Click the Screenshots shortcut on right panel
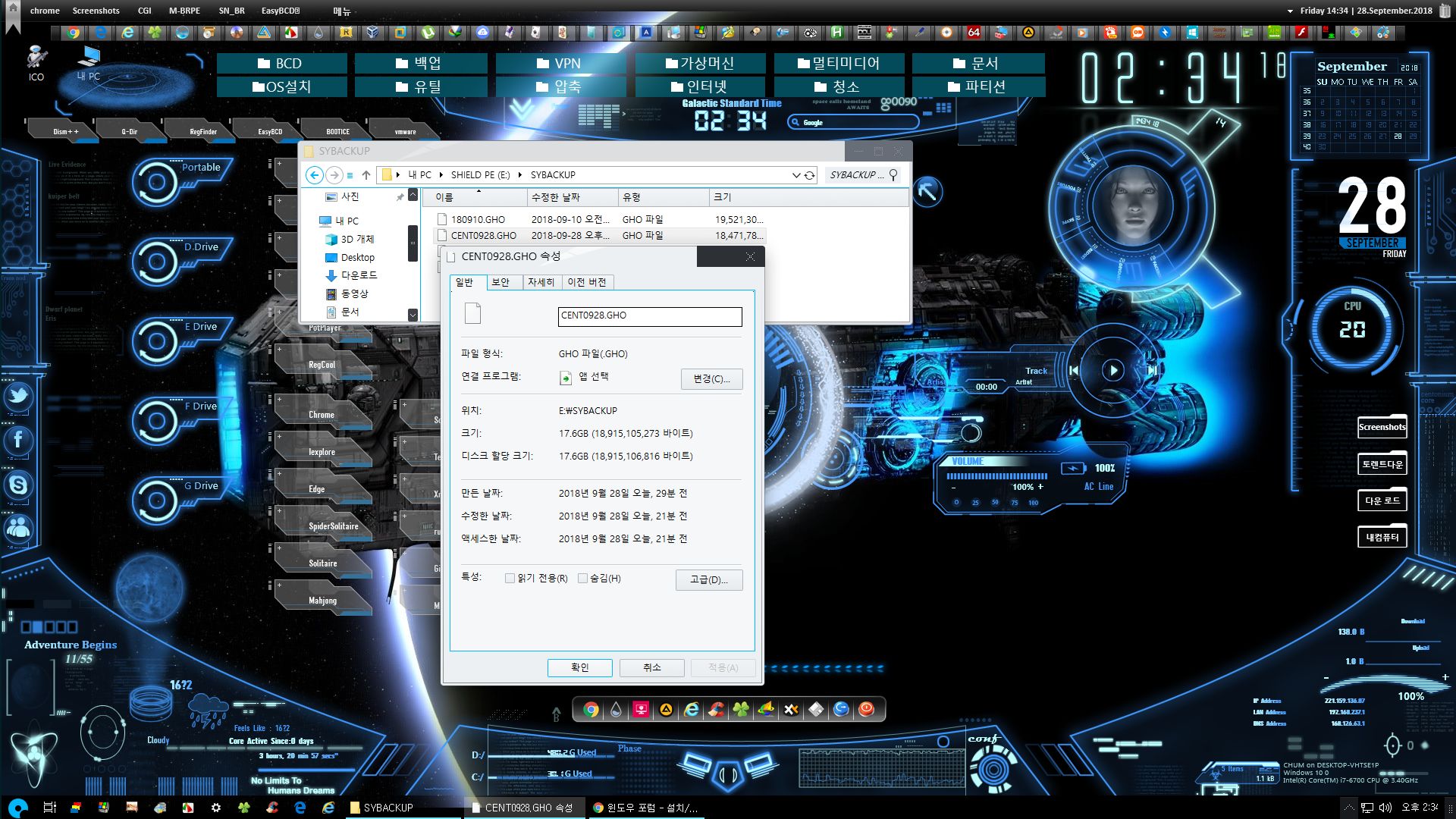Image resolution: width=1456 pixels, height=819 pixels. click(1382, 427)
